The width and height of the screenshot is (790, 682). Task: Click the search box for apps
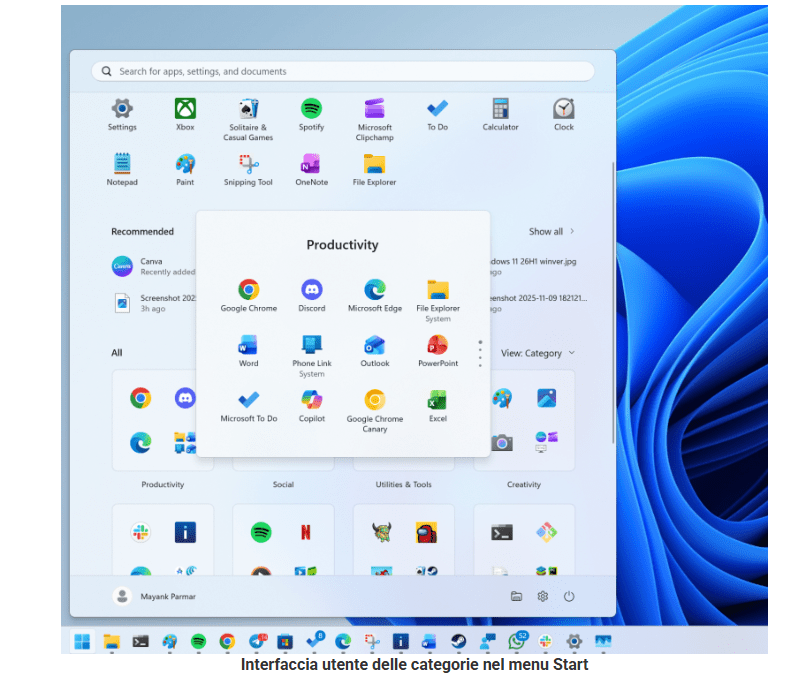coord(343,72)
